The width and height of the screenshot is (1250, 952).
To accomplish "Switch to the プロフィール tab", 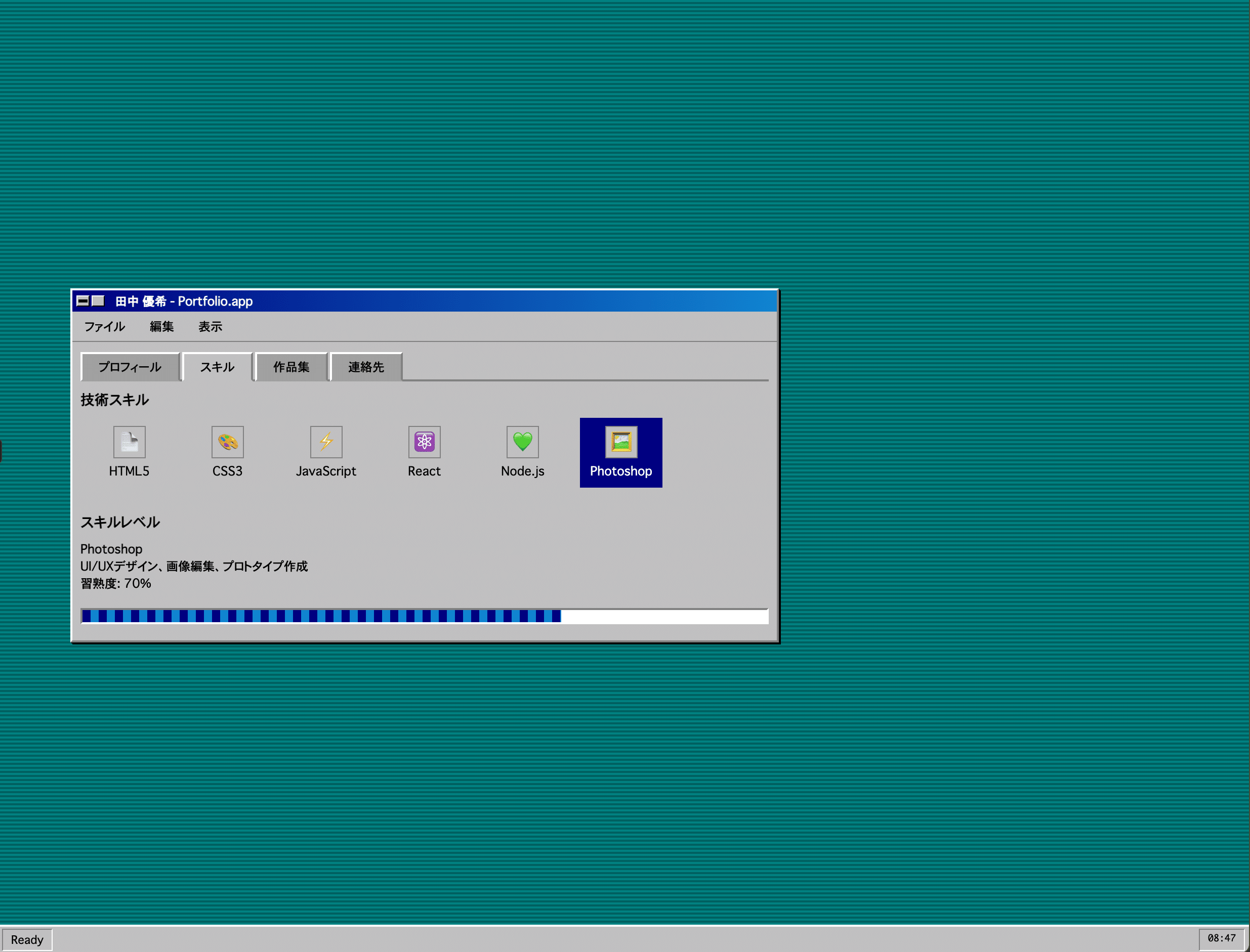I will [130, 367].
